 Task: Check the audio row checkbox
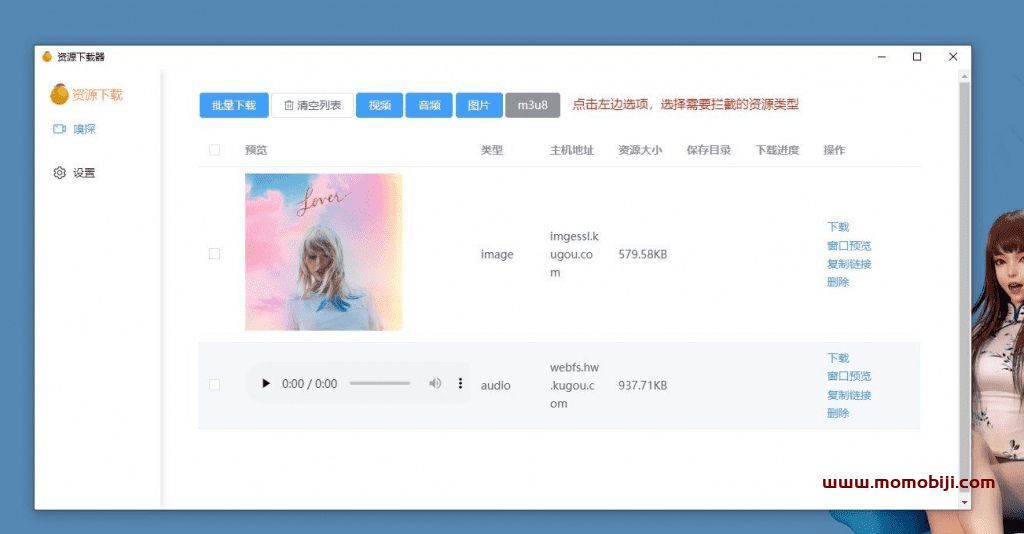click(x=214, y=385)
